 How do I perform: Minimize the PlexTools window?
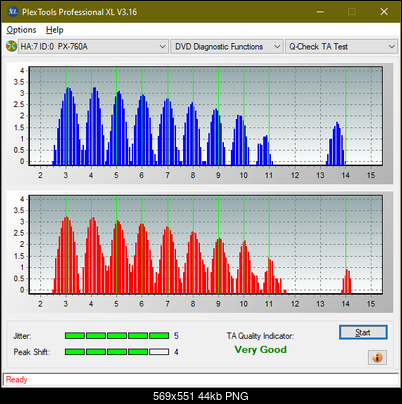tap(320, 12)
